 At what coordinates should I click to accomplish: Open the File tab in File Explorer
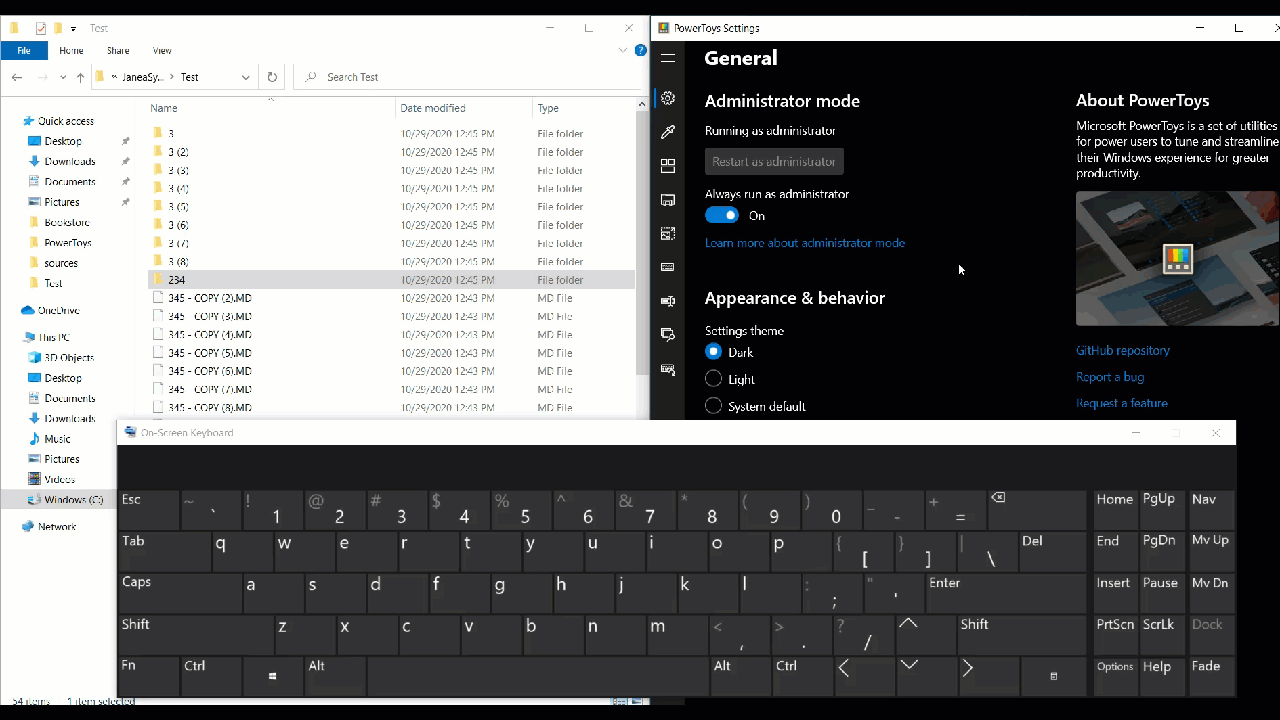coord(24,50)
